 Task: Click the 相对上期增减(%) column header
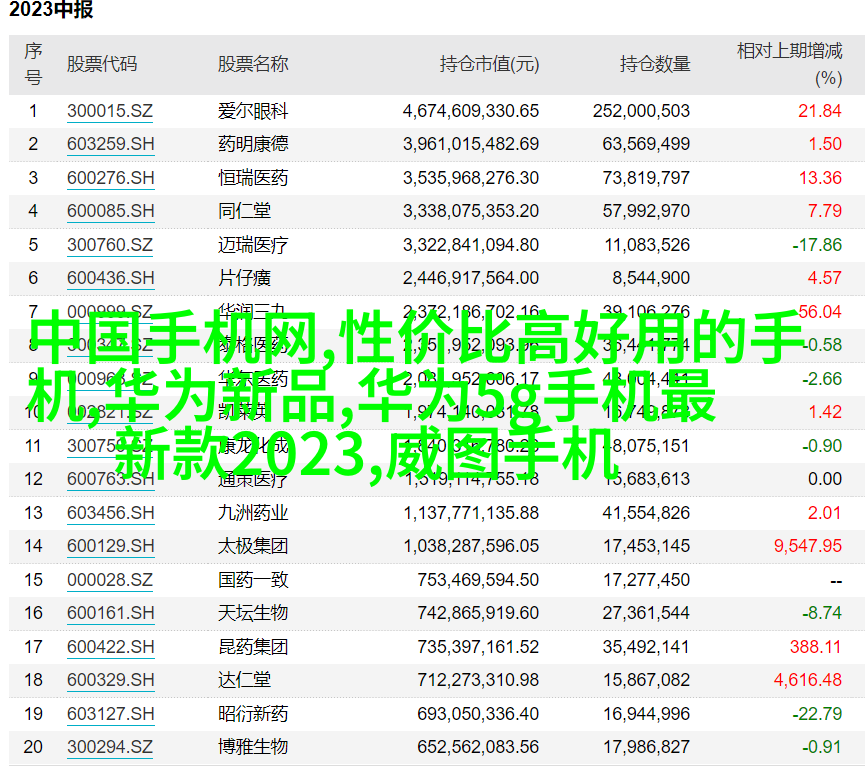pos(789,64)
